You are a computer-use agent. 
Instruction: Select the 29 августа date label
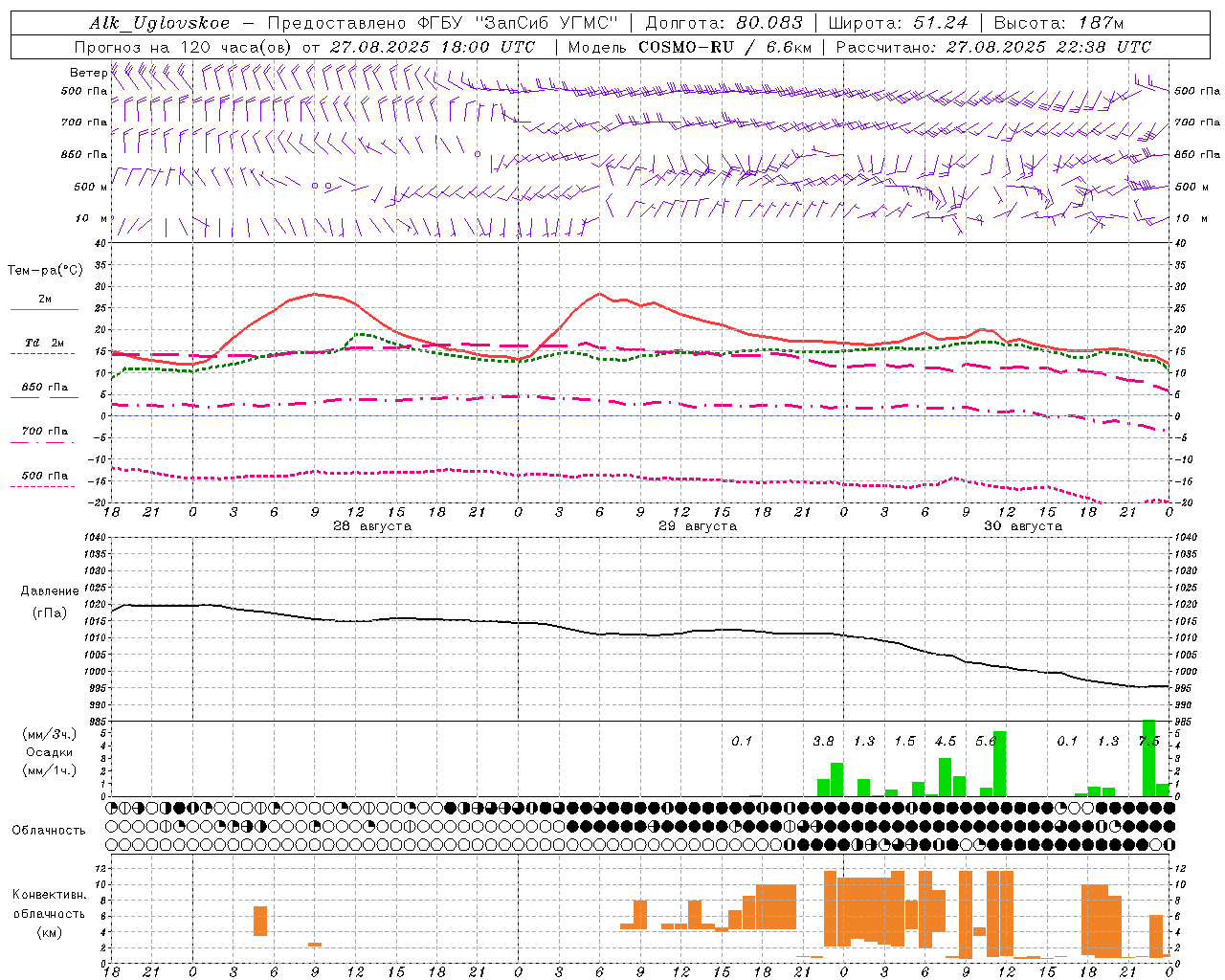coord(698,526)
